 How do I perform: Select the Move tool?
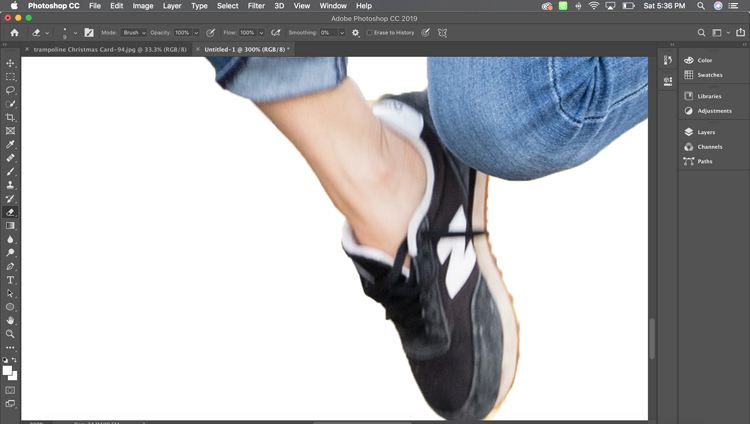(10, 63)
